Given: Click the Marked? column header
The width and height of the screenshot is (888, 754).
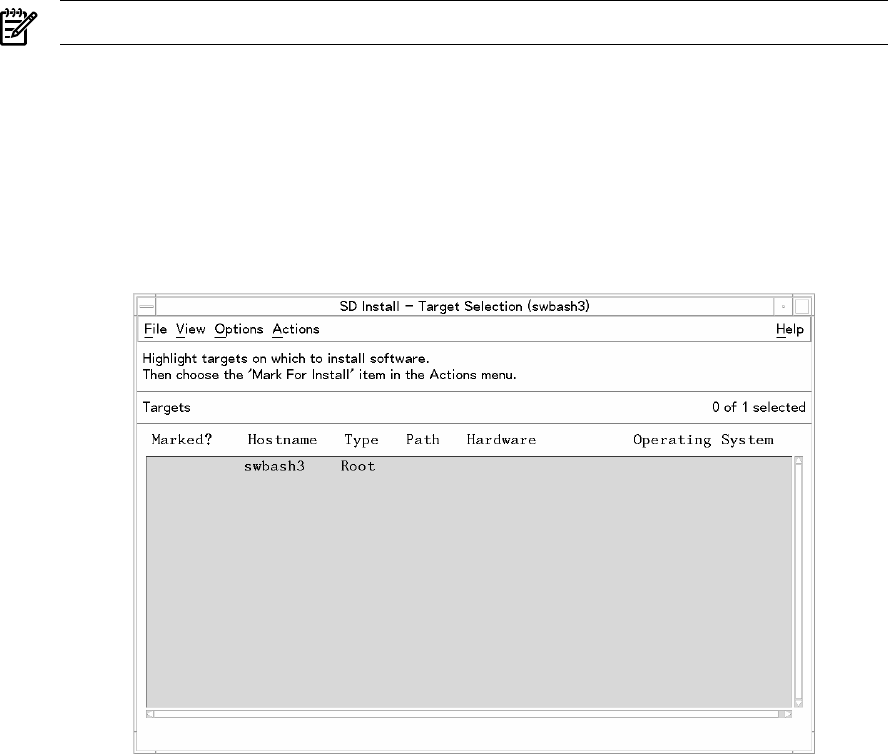Looking at the screenshot, I should (182, 440).
